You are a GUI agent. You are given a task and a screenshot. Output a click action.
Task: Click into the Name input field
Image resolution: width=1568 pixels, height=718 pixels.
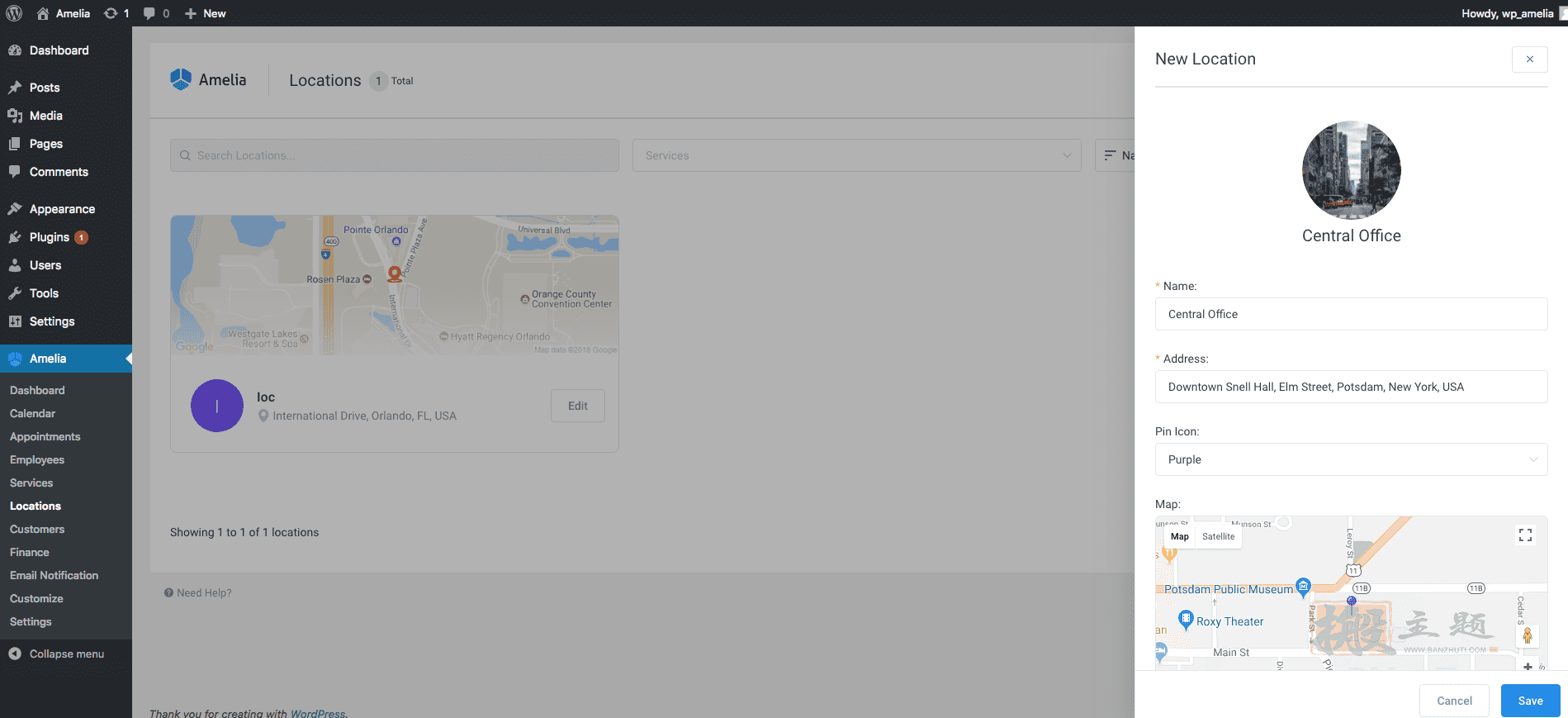click(x=1352, y=314)
